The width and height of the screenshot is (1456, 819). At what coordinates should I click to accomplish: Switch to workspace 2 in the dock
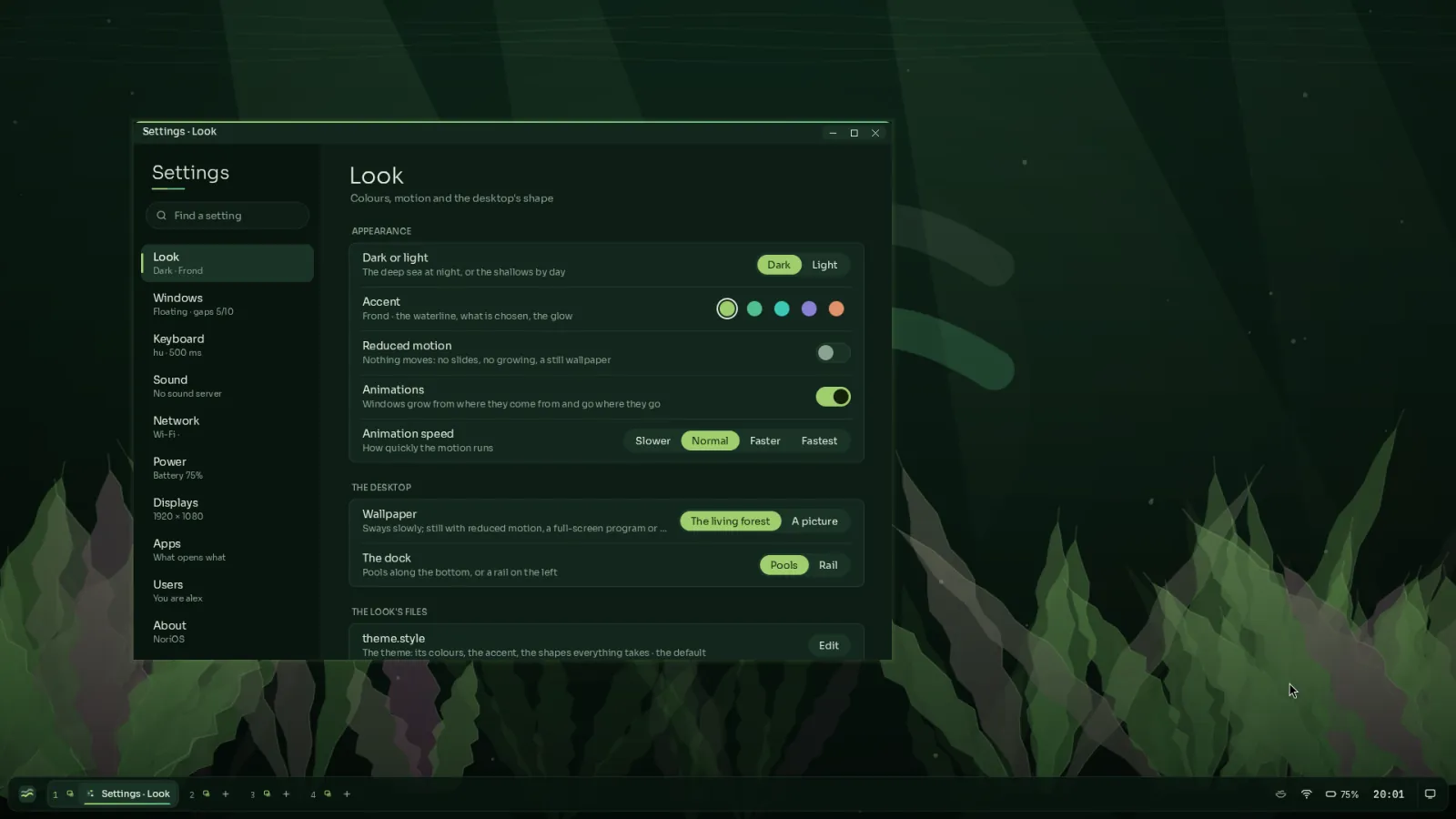click(x=192, y=794)
